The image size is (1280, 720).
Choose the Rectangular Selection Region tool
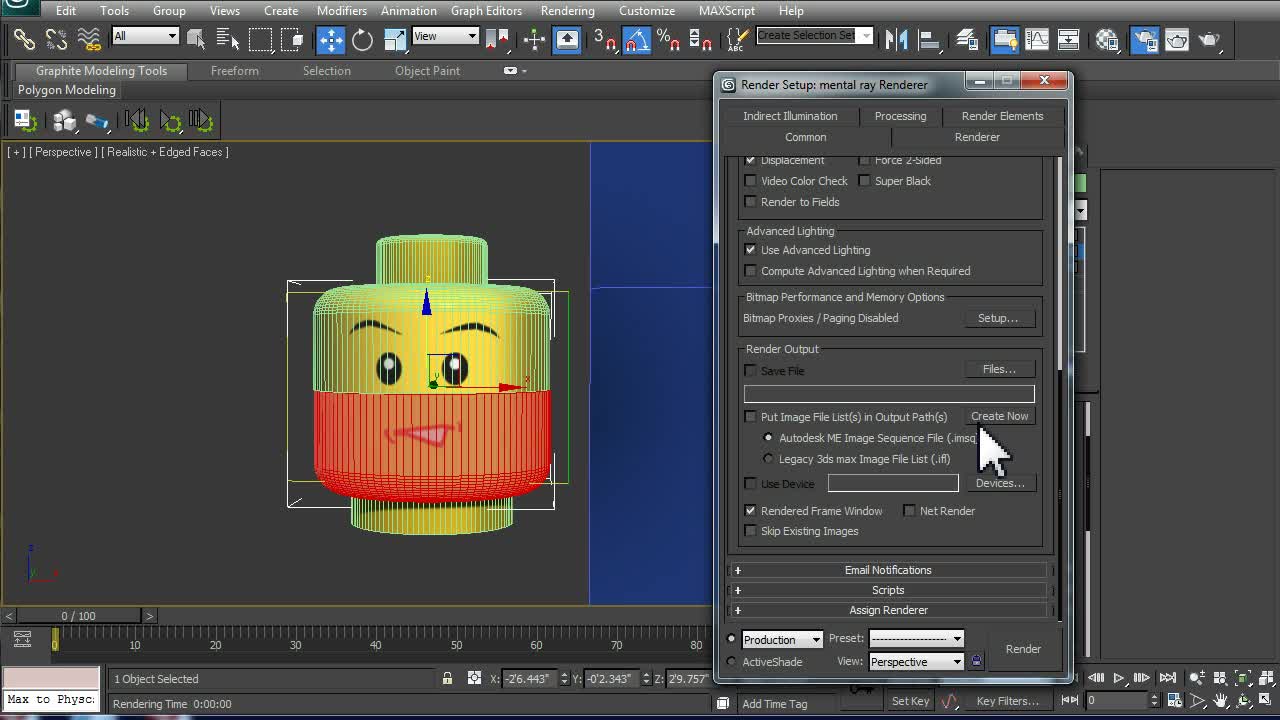pyautogui.click(x=260, y=40)
